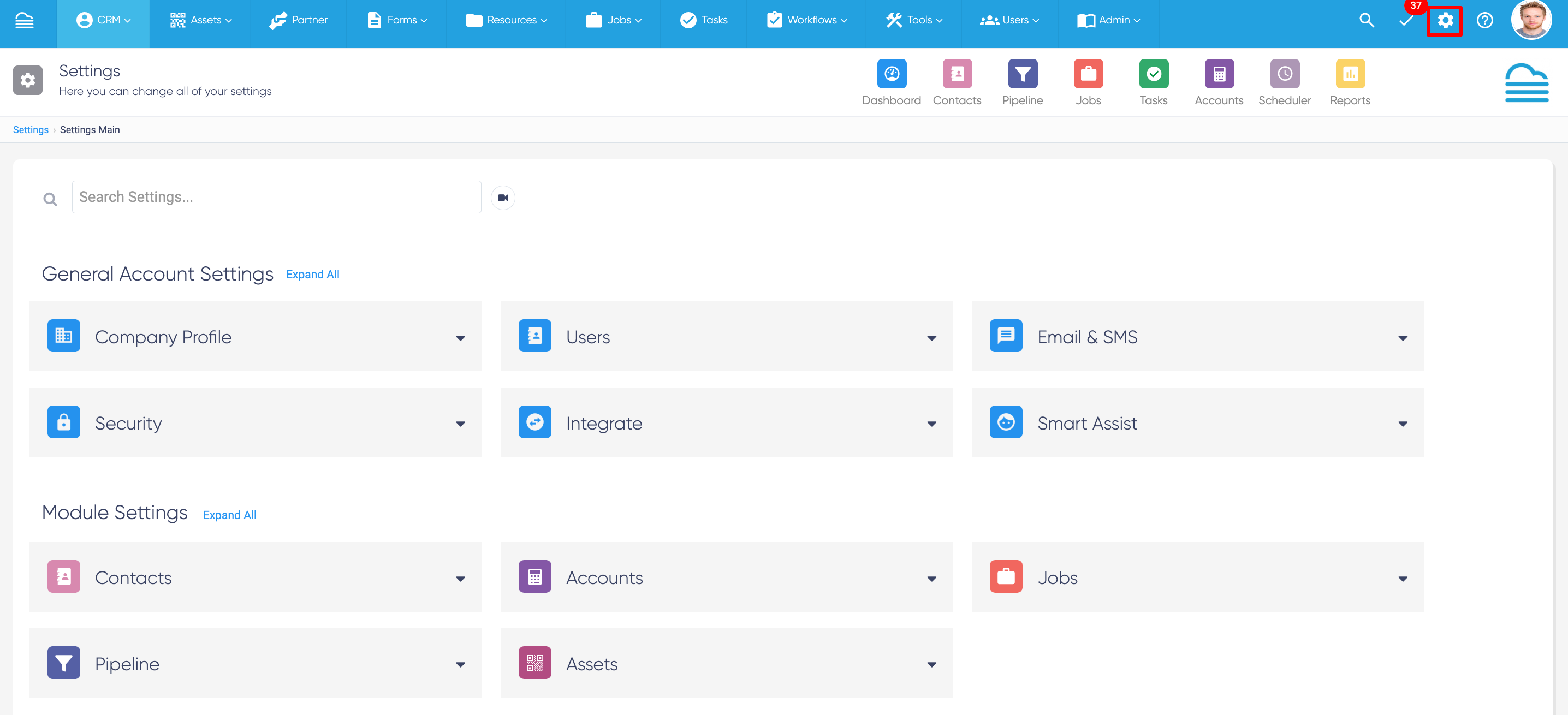Open the Contacts quick-access icon

point(957,75)
